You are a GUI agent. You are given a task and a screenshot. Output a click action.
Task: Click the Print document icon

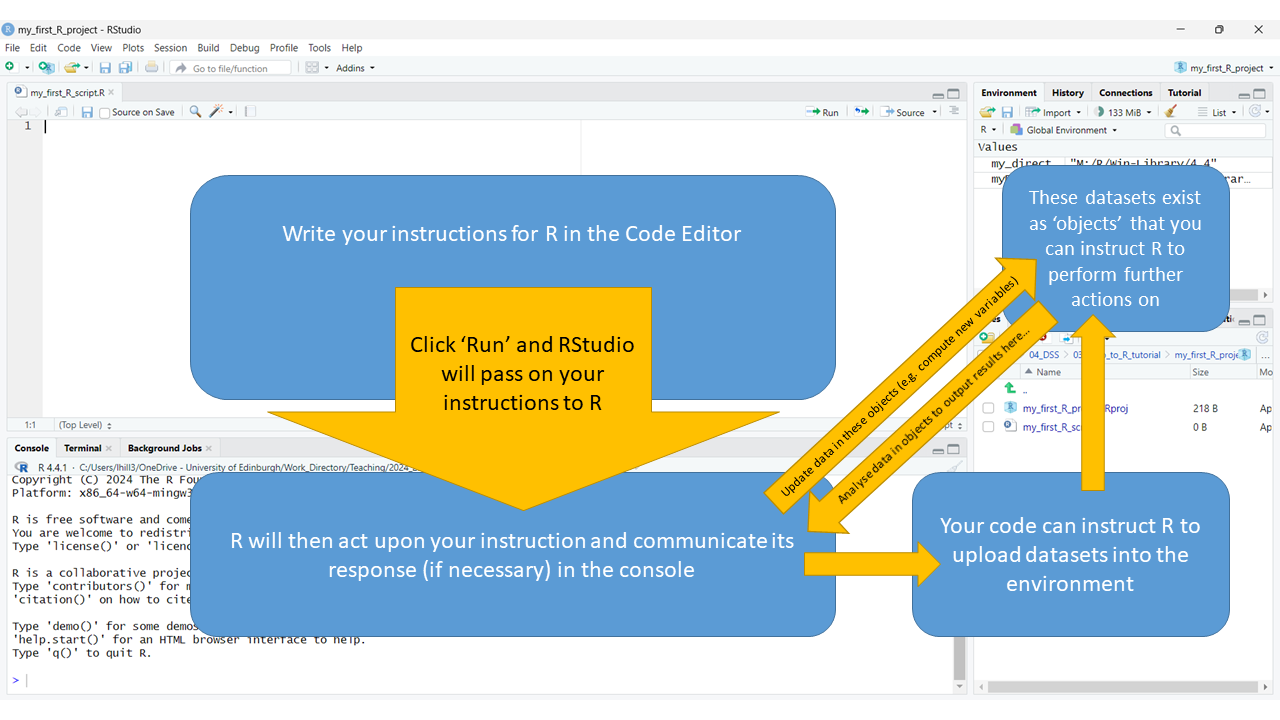(x=151, y=67)
